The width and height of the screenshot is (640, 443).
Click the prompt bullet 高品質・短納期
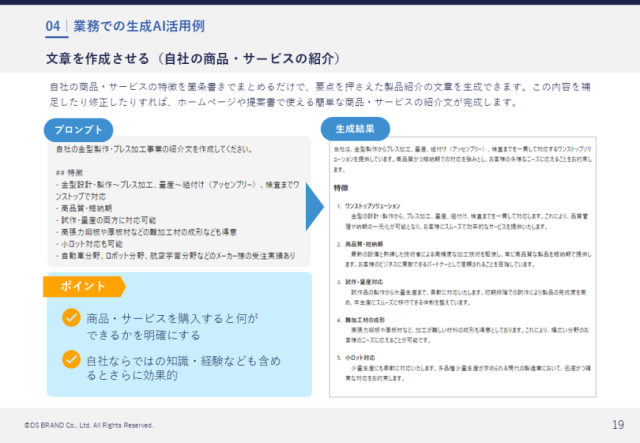[x=84, y=208]
